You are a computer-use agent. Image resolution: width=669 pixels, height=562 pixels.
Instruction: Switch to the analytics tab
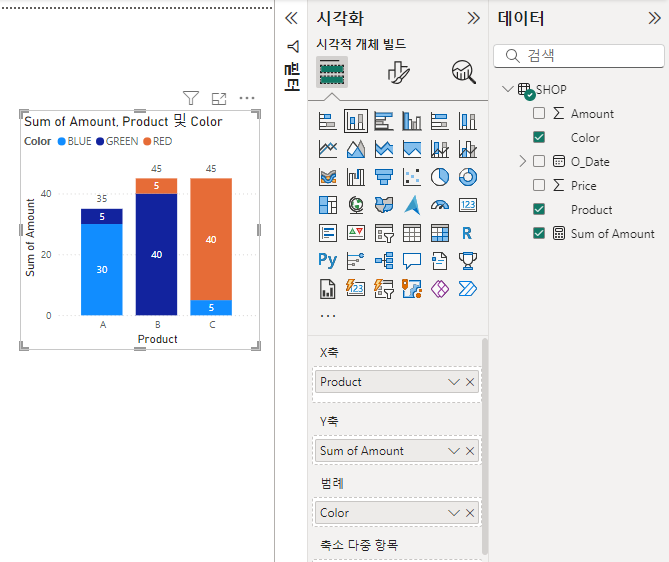point(464,72)
